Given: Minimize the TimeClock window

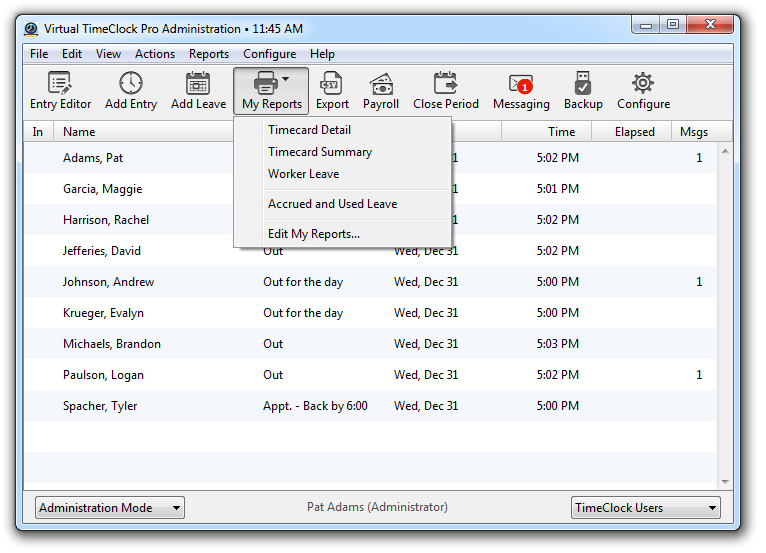Looking at the screenshot, I should 646,25.
